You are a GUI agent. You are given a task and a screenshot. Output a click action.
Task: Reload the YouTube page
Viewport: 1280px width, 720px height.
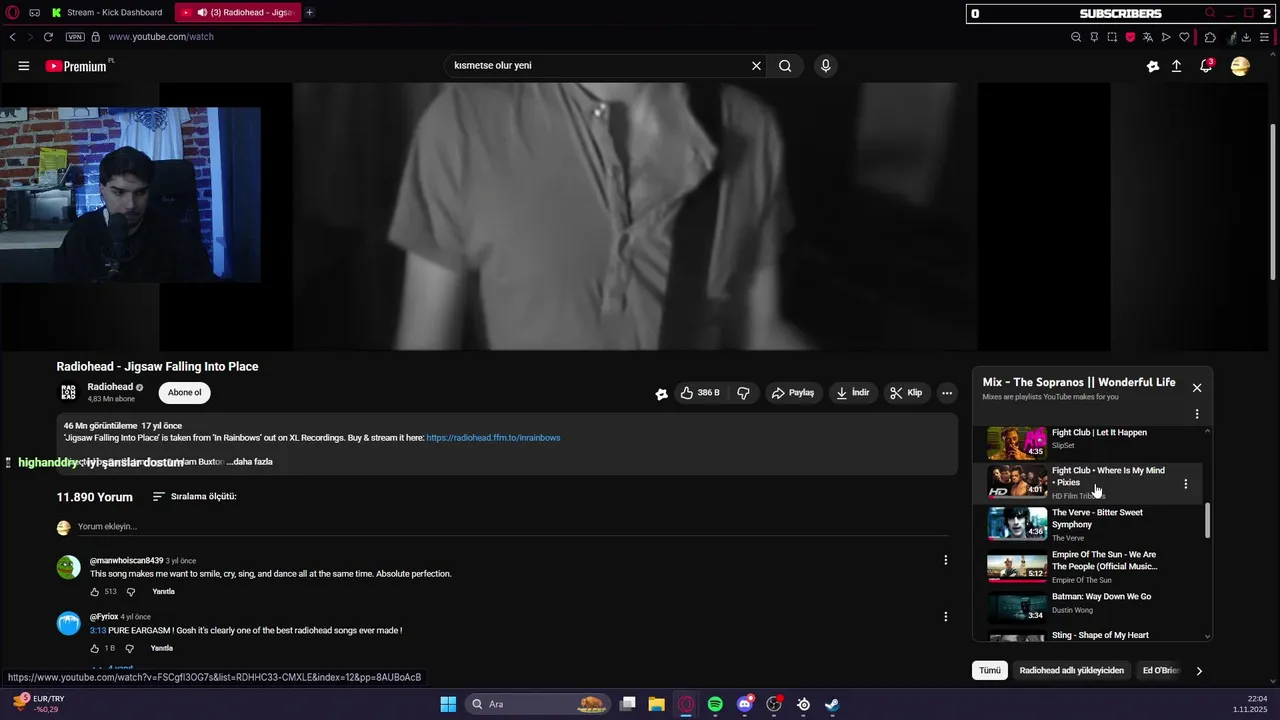point(48,37)
